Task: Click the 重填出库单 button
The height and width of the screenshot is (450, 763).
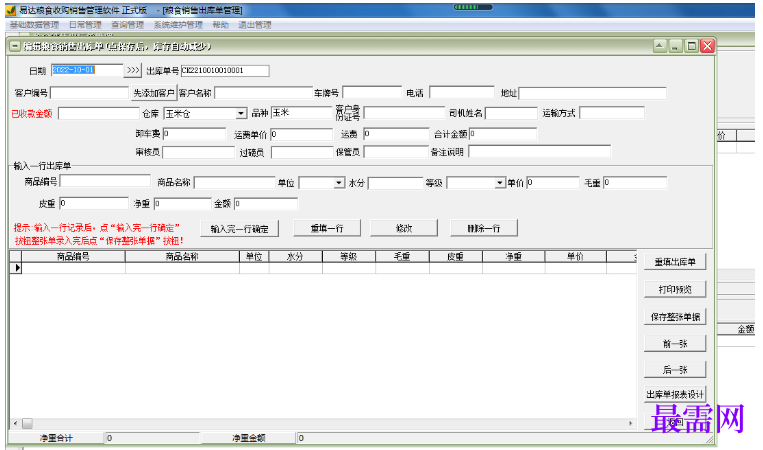Action: pyautogui.click(x=675, y=262)
